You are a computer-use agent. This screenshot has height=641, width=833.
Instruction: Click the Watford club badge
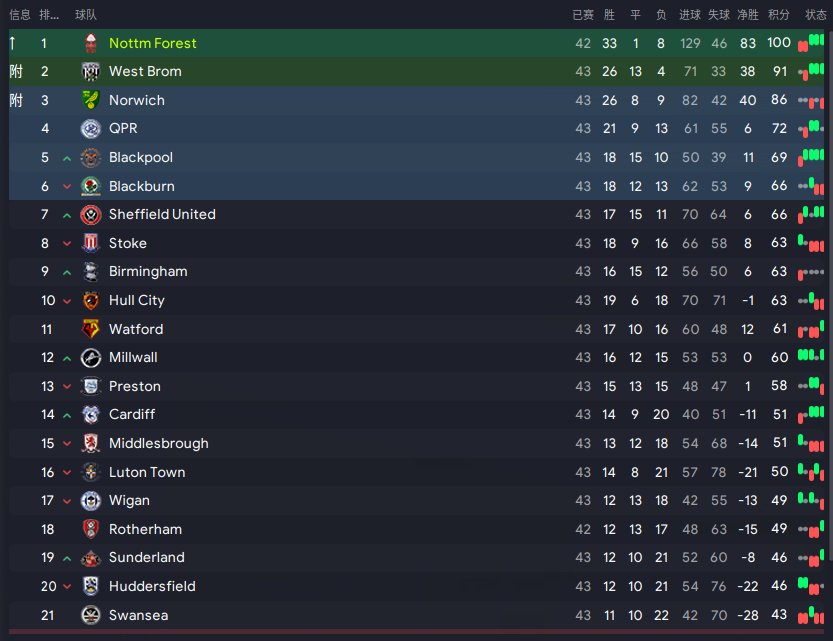click(91, 329)
